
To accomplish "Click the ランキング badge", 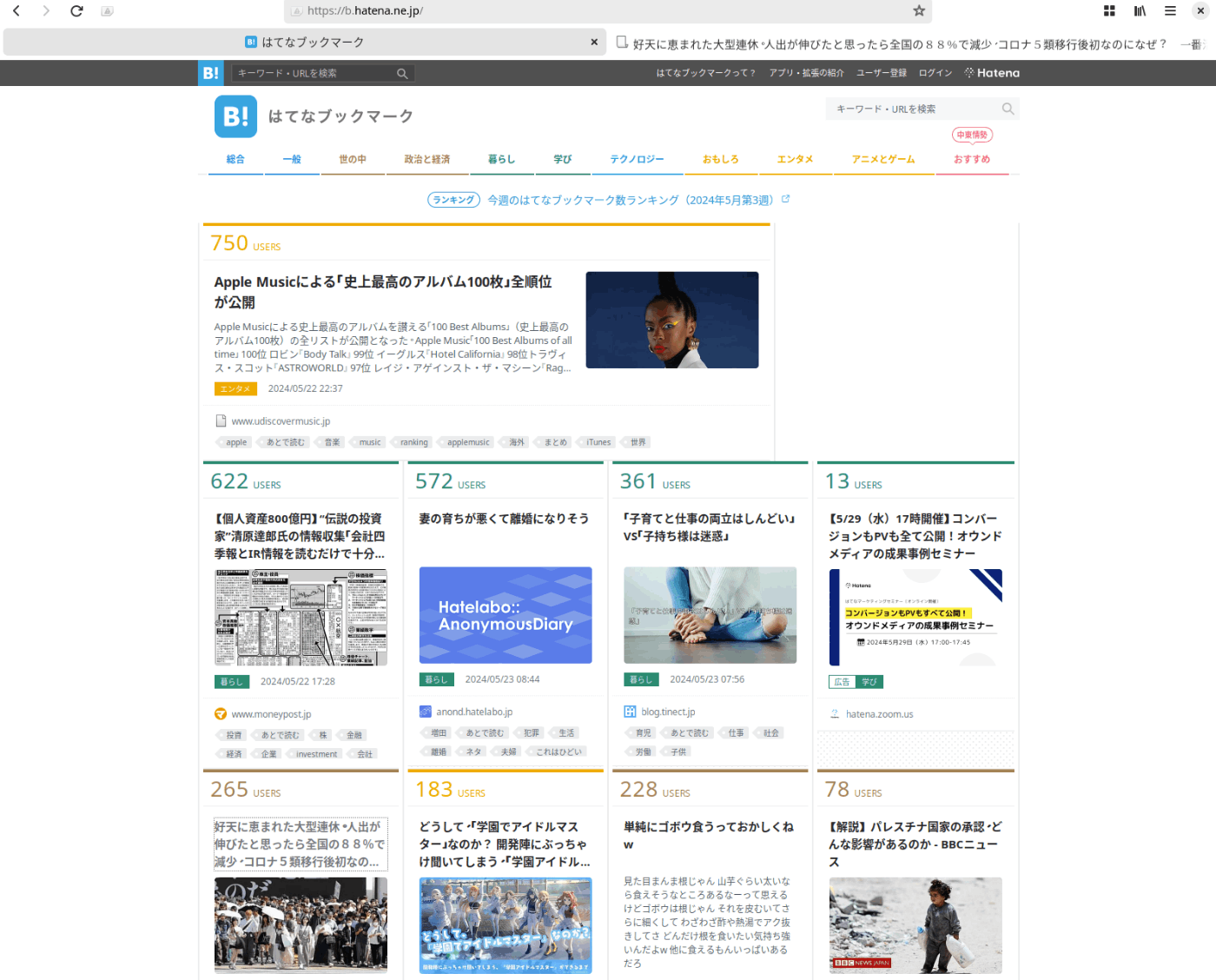I will 453,200.
